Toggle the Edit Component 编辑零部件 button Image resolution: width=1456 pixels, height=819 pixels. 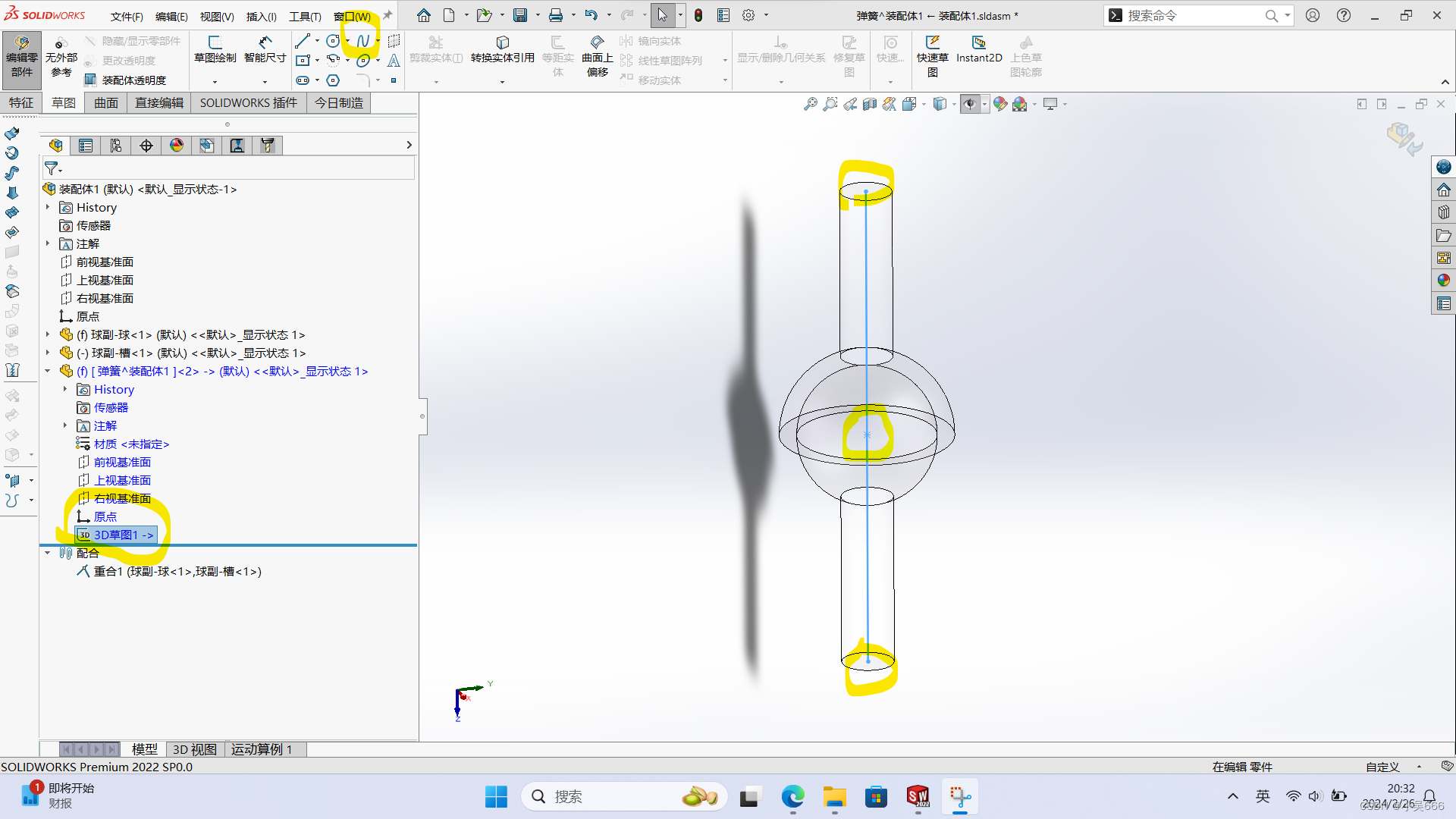pos(21,55)
